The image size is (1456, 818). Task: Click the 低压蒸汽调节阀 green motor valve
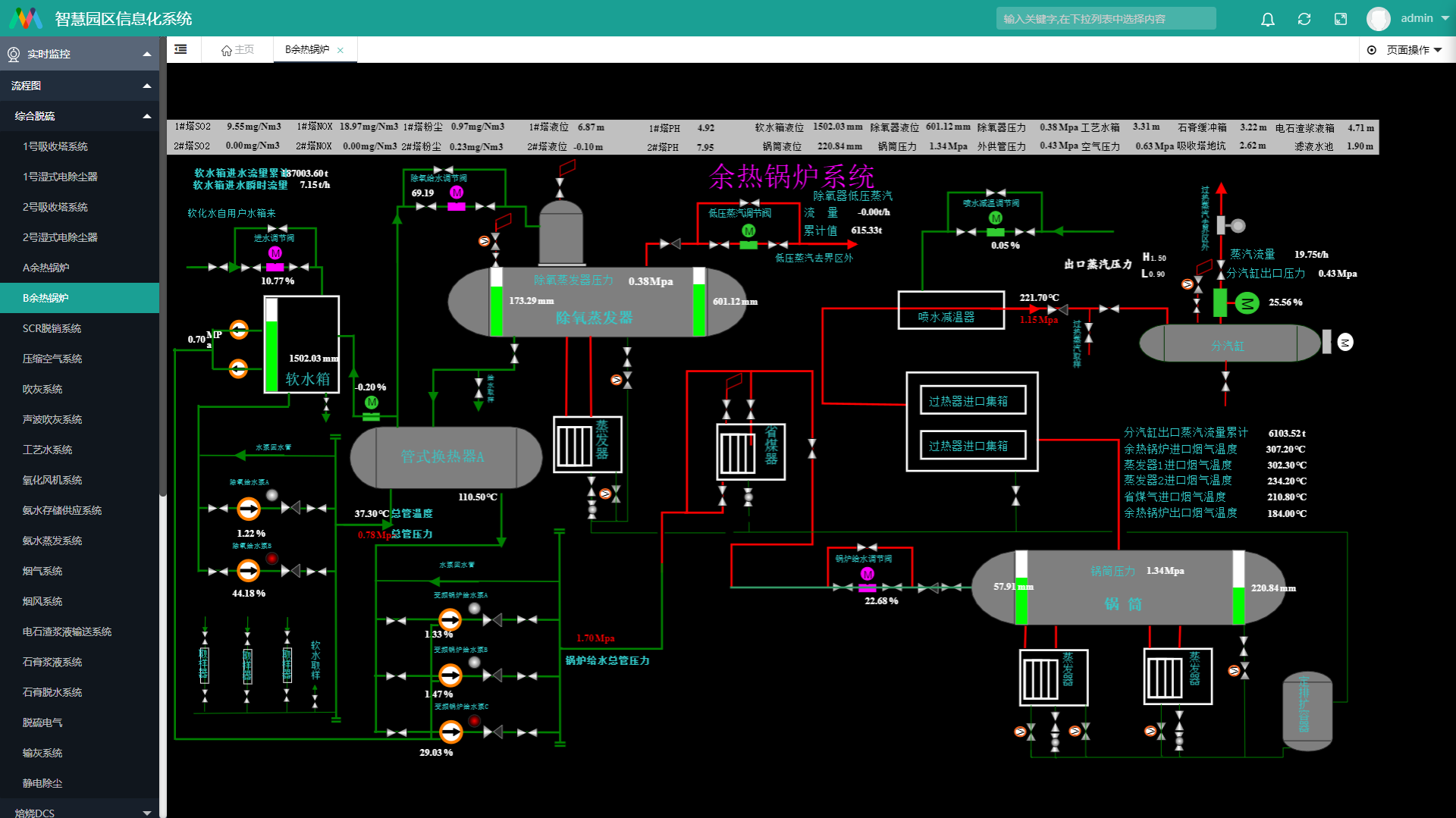pyautogui.click(x=748, y=232)
